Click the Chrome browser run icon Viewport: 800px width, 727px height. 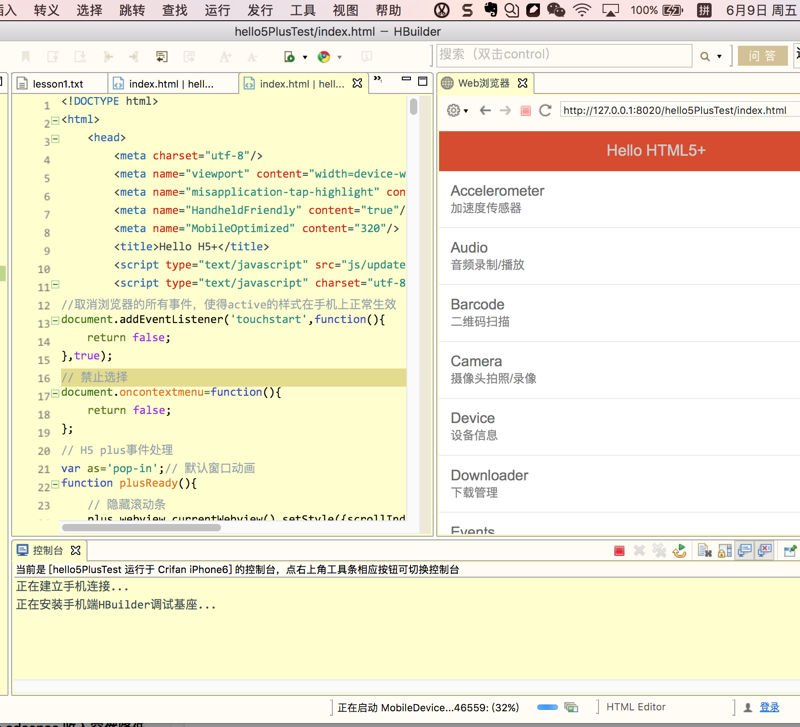(324, 57)
